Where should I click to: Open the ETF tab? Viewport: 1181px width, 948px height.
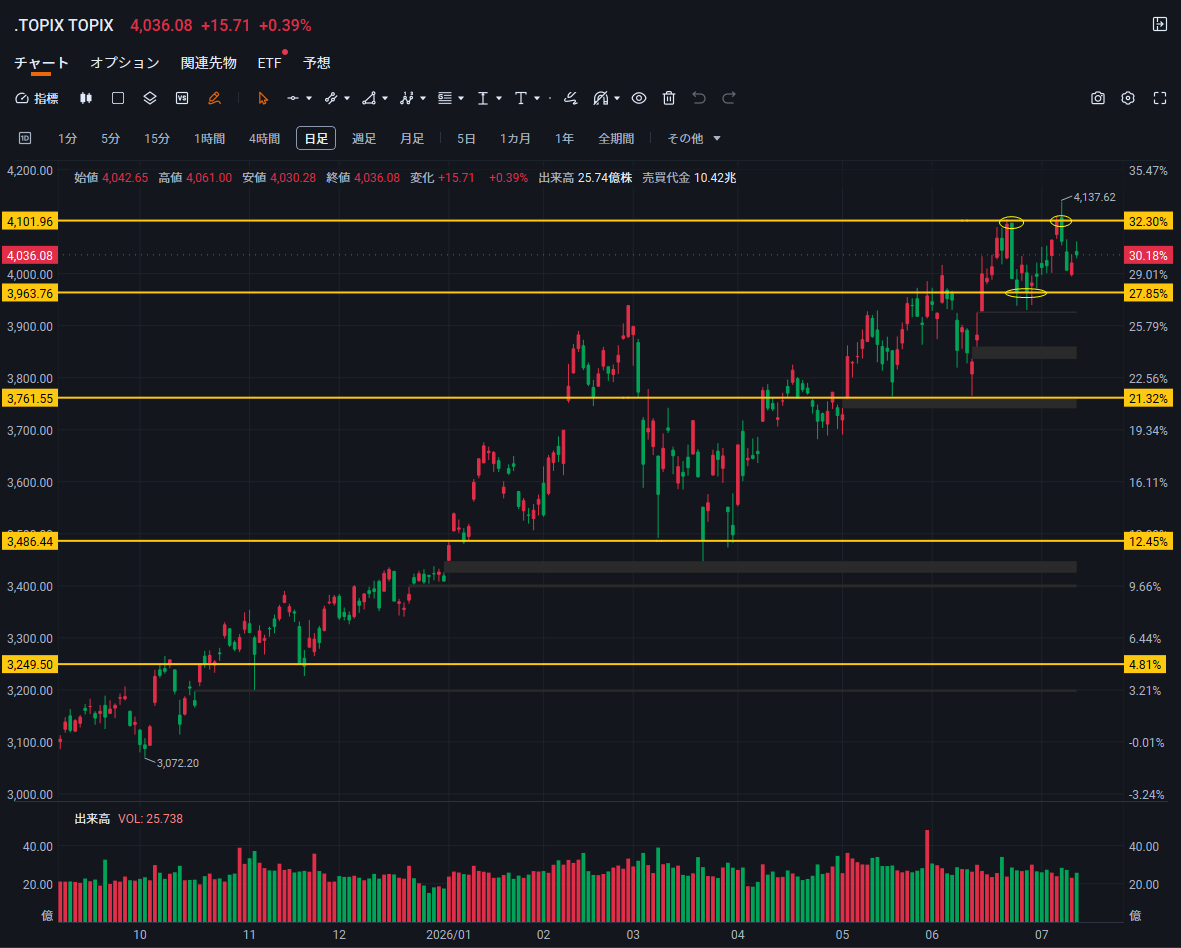tap(269, 63)
